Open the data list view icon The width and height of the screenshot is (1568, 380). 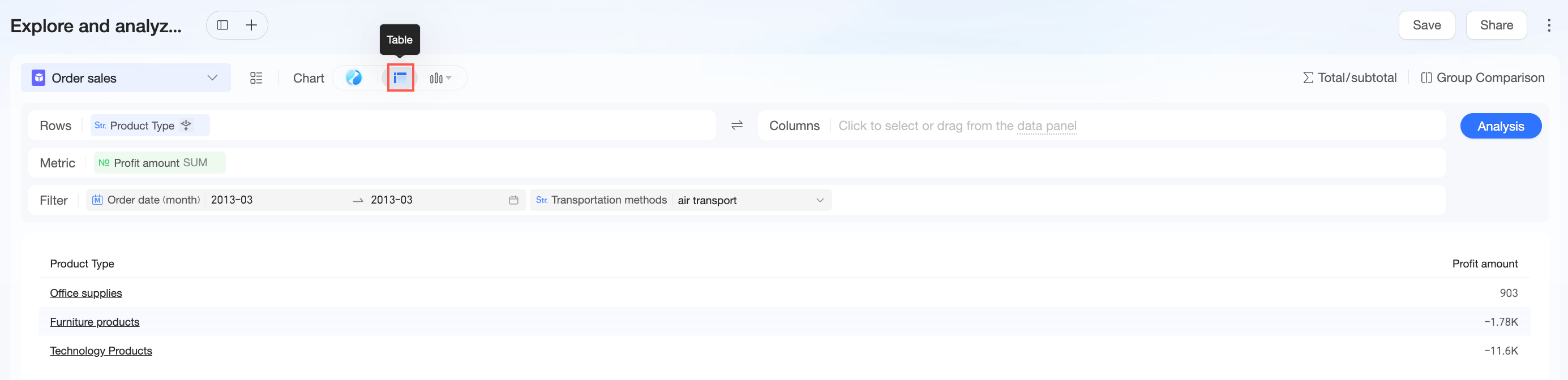[256, 78]
